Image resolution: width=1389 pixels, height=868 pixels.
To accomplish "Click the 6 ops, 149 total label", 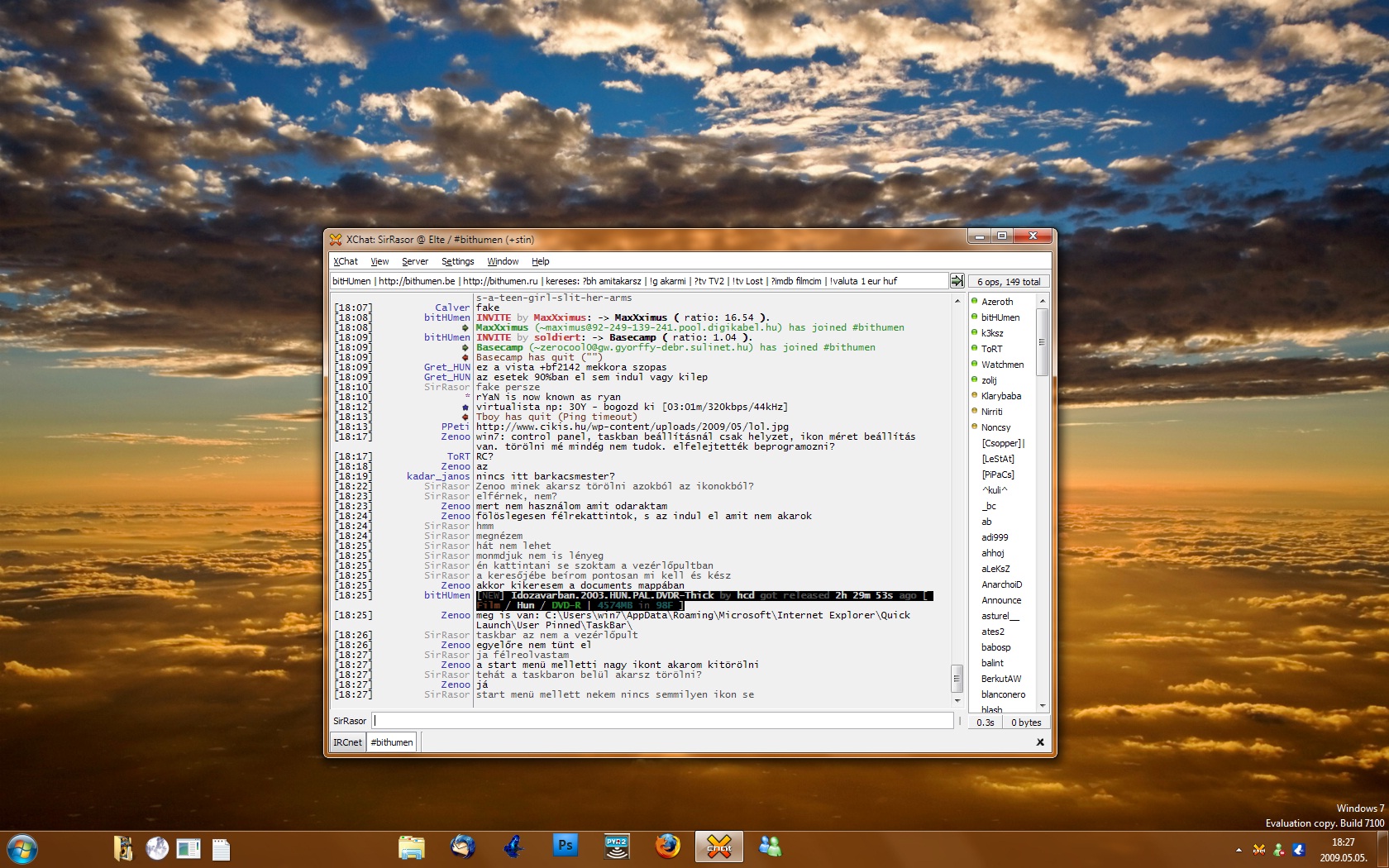I will pos(1009,282).
